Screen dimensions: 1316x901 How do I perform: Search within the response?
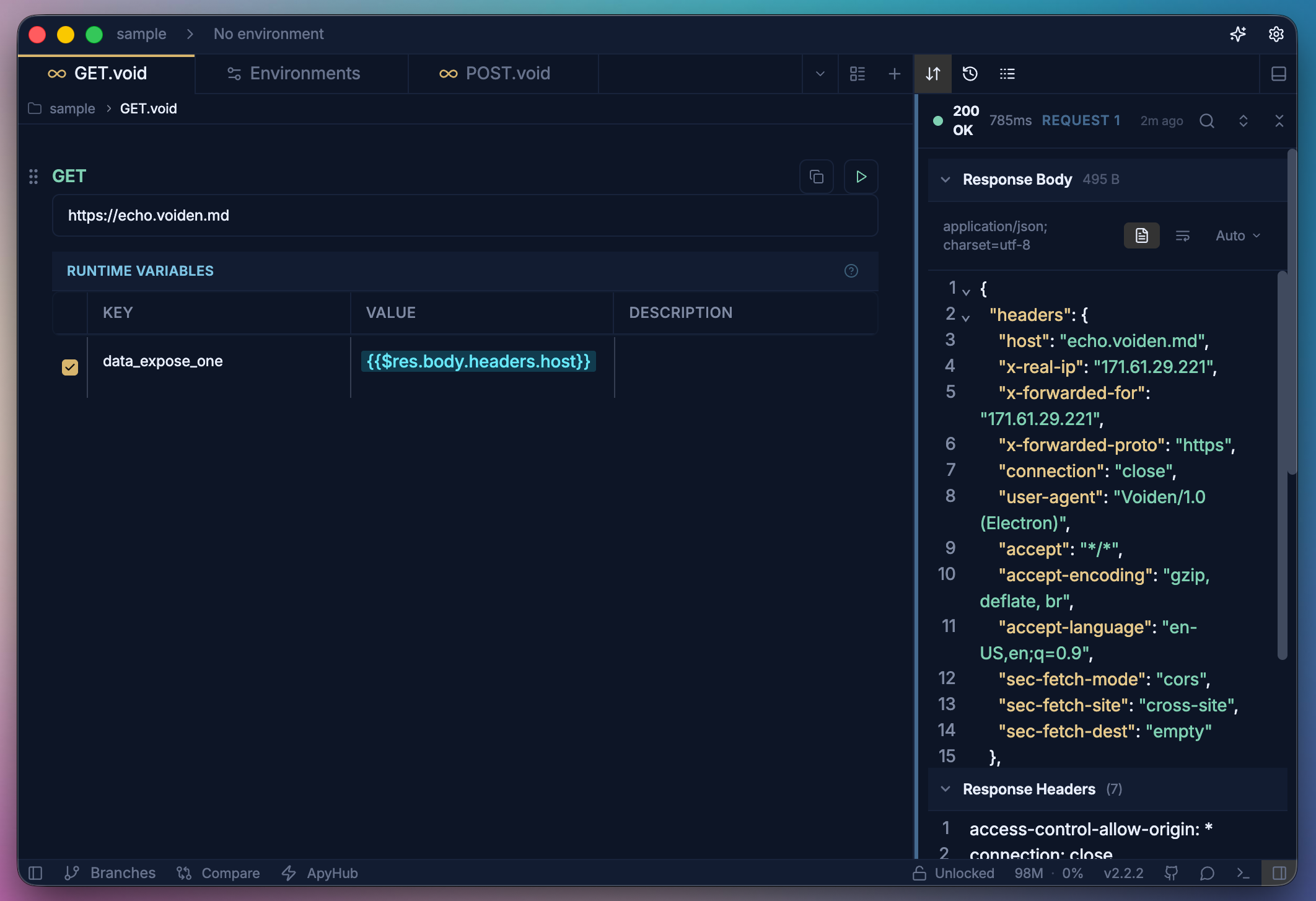click(x=1206, y=121)
